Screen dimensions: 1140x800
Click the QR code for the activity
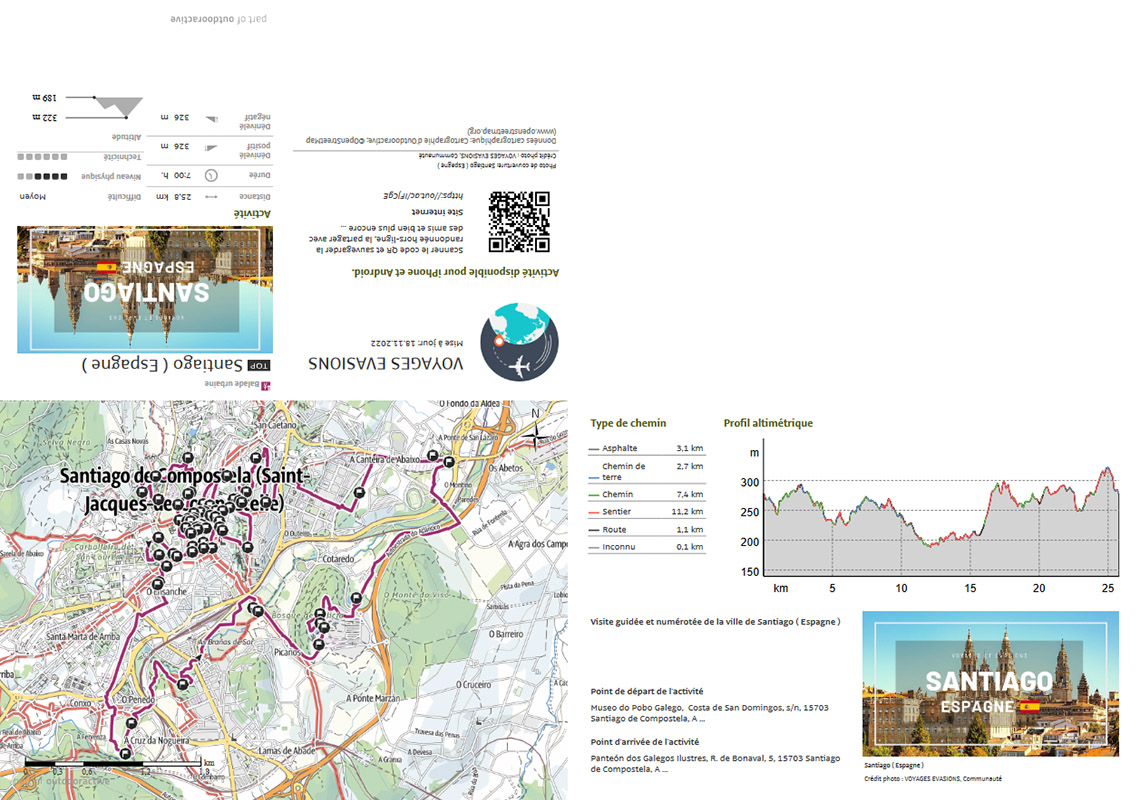coord(519,222)
